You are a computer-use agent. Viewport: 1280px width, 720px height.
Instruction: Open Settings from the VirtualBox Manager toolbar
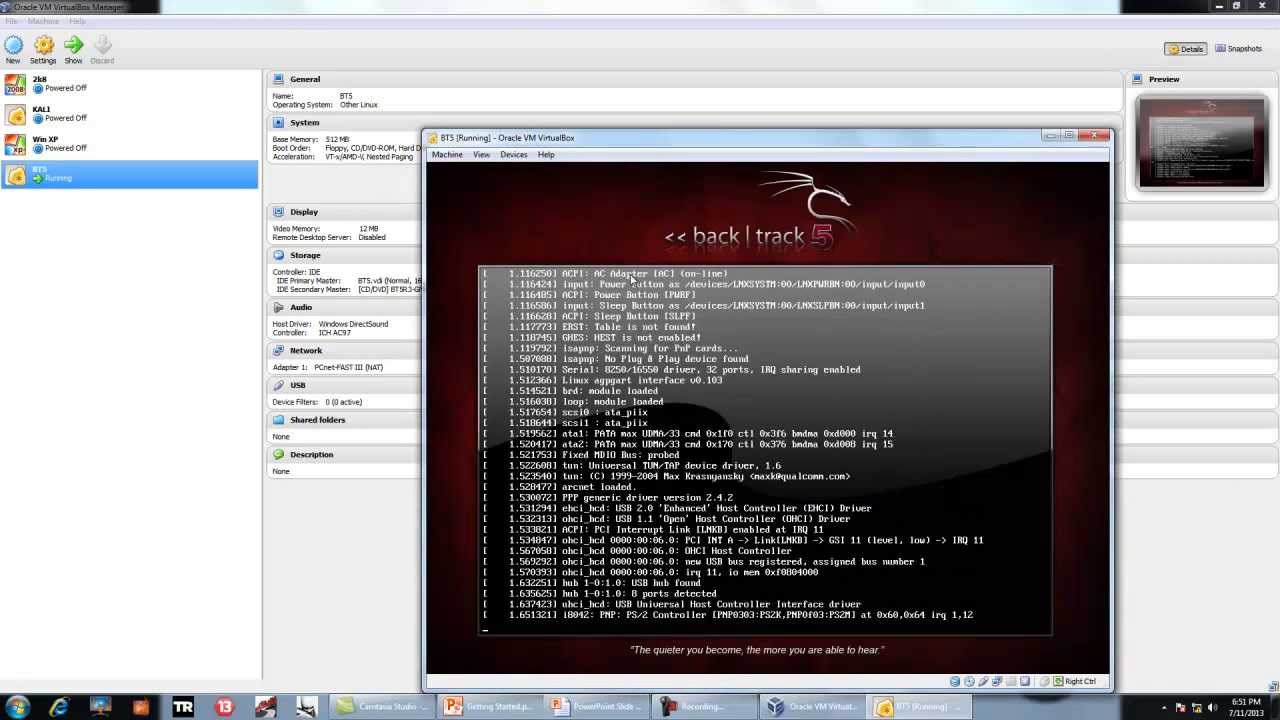[43, 49]
